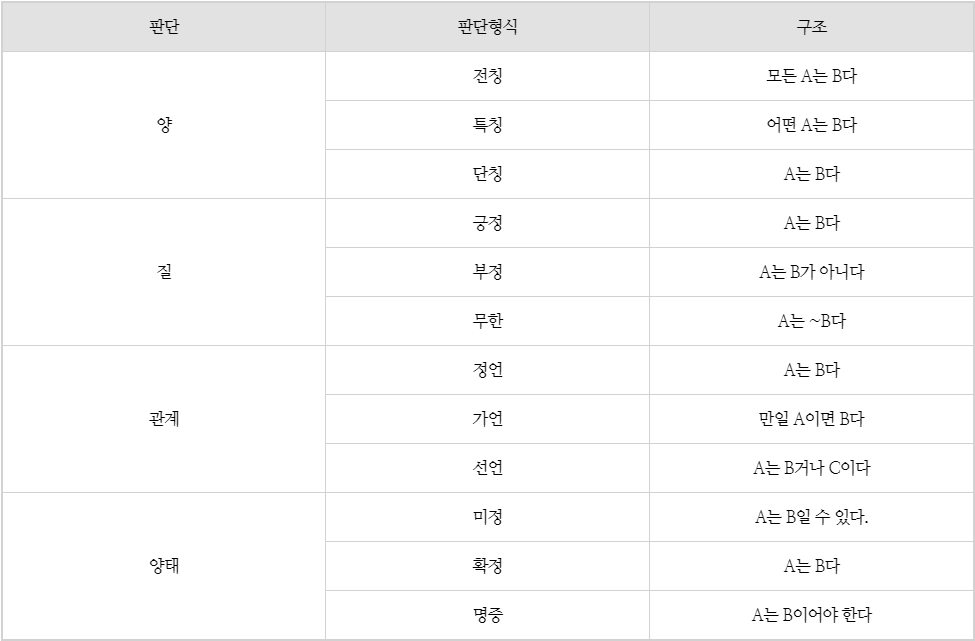Click the 단칭 cell
975x641 pixels.
[x=488, y=174]
